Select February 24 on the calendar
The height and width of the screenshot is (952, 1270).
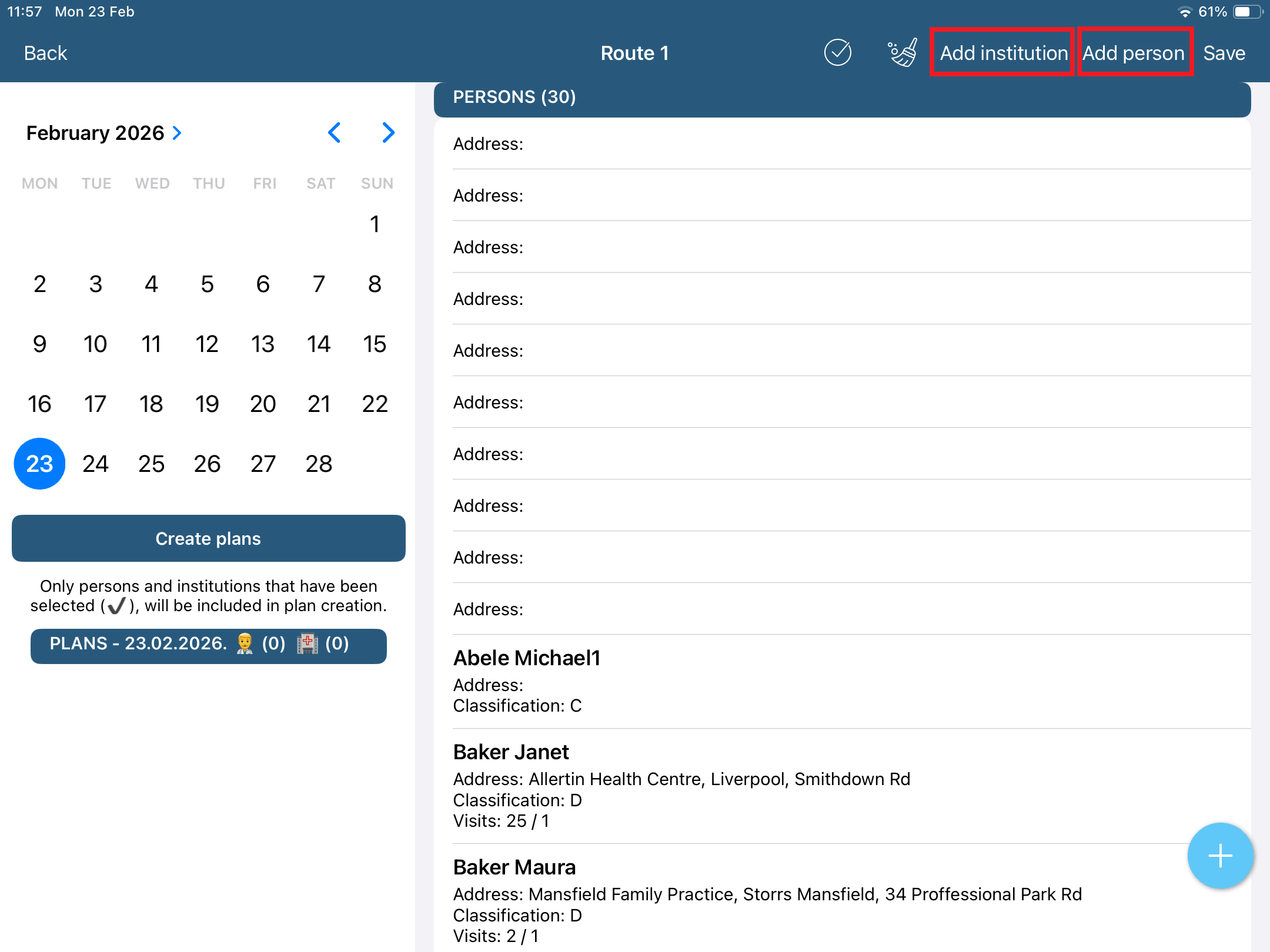pyautogui.click(x=95, y=464)
